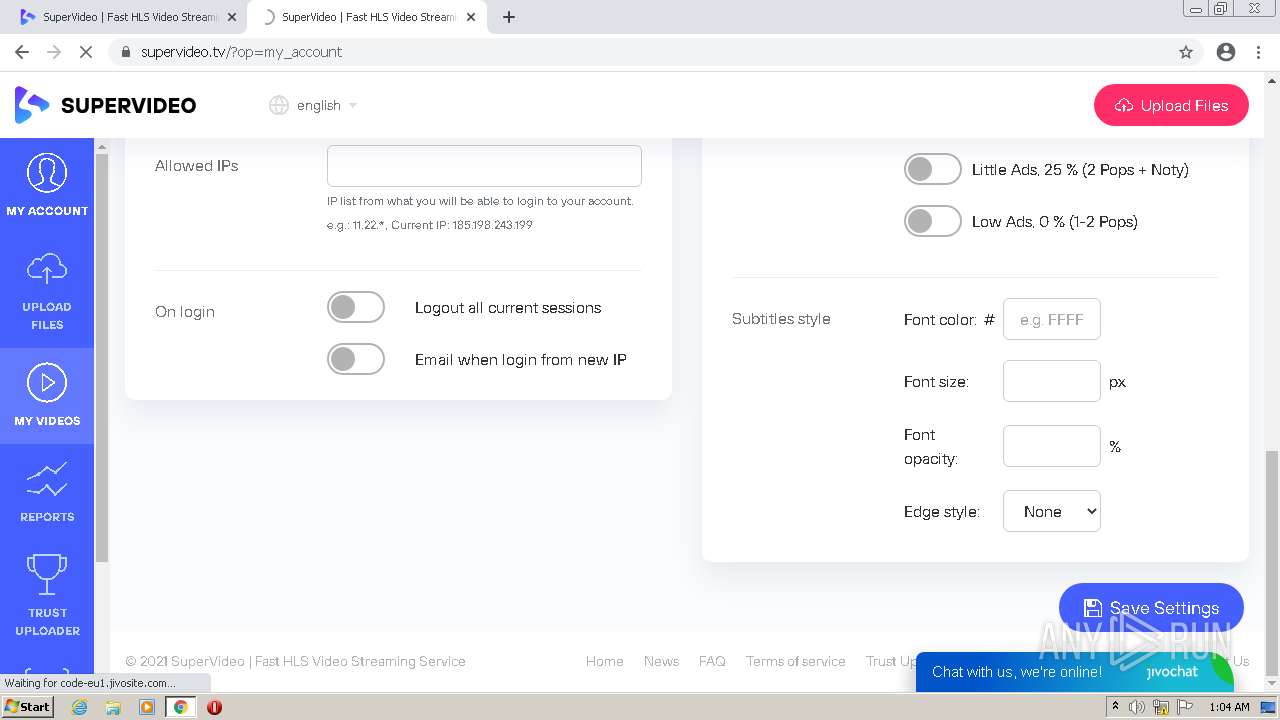Click the taskbar clock showing 1:04 AM
1280x720 pixels.
[x=1229, y=707]
